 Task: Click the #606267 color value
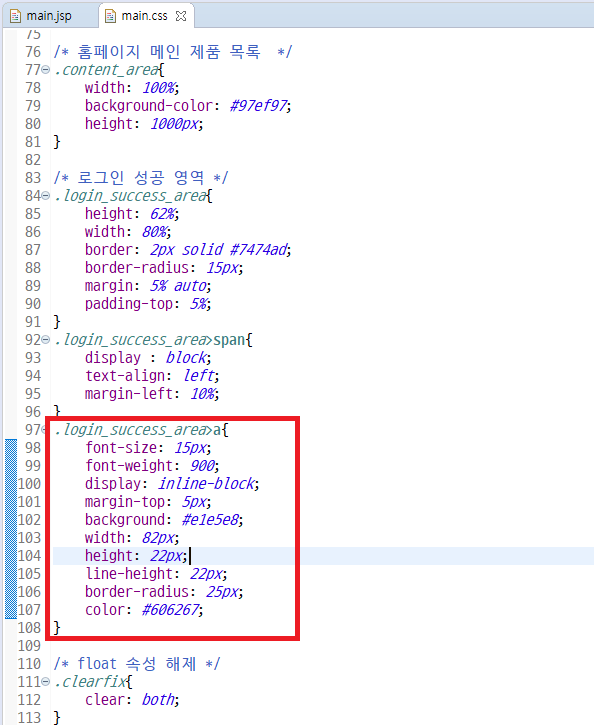pyautogui.click(x=171, y=610)
